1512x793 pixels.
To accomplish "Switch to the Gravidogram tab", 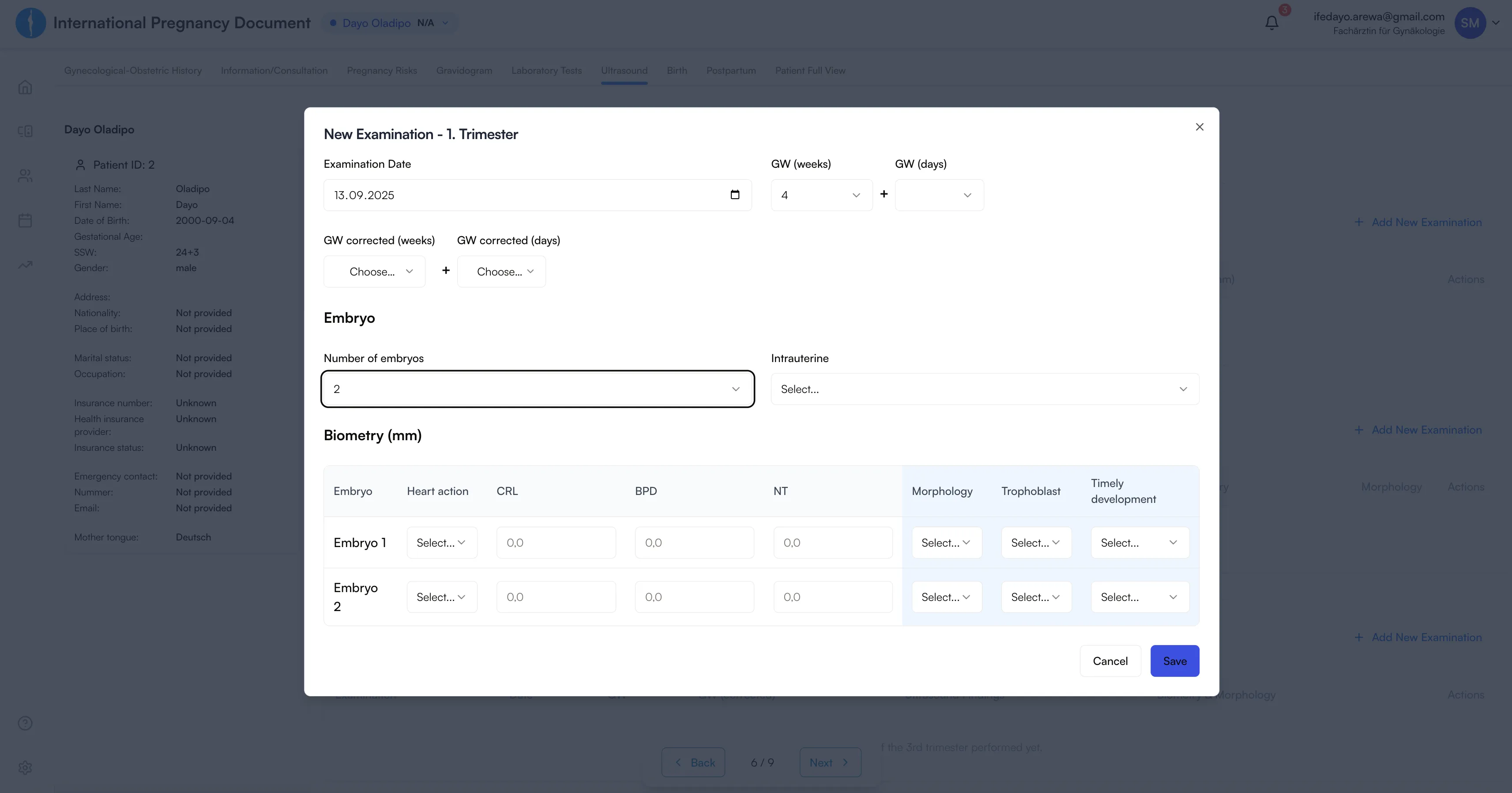I will (x=464, y=71).
